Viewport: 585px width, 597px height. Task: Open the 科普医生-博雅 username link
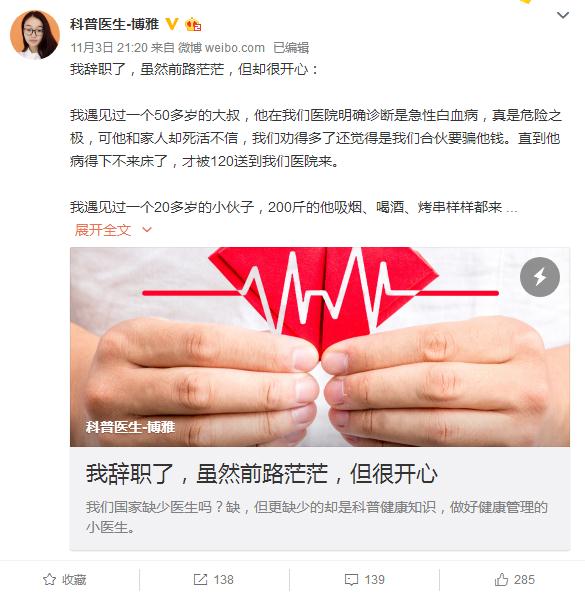pos(114,24)
